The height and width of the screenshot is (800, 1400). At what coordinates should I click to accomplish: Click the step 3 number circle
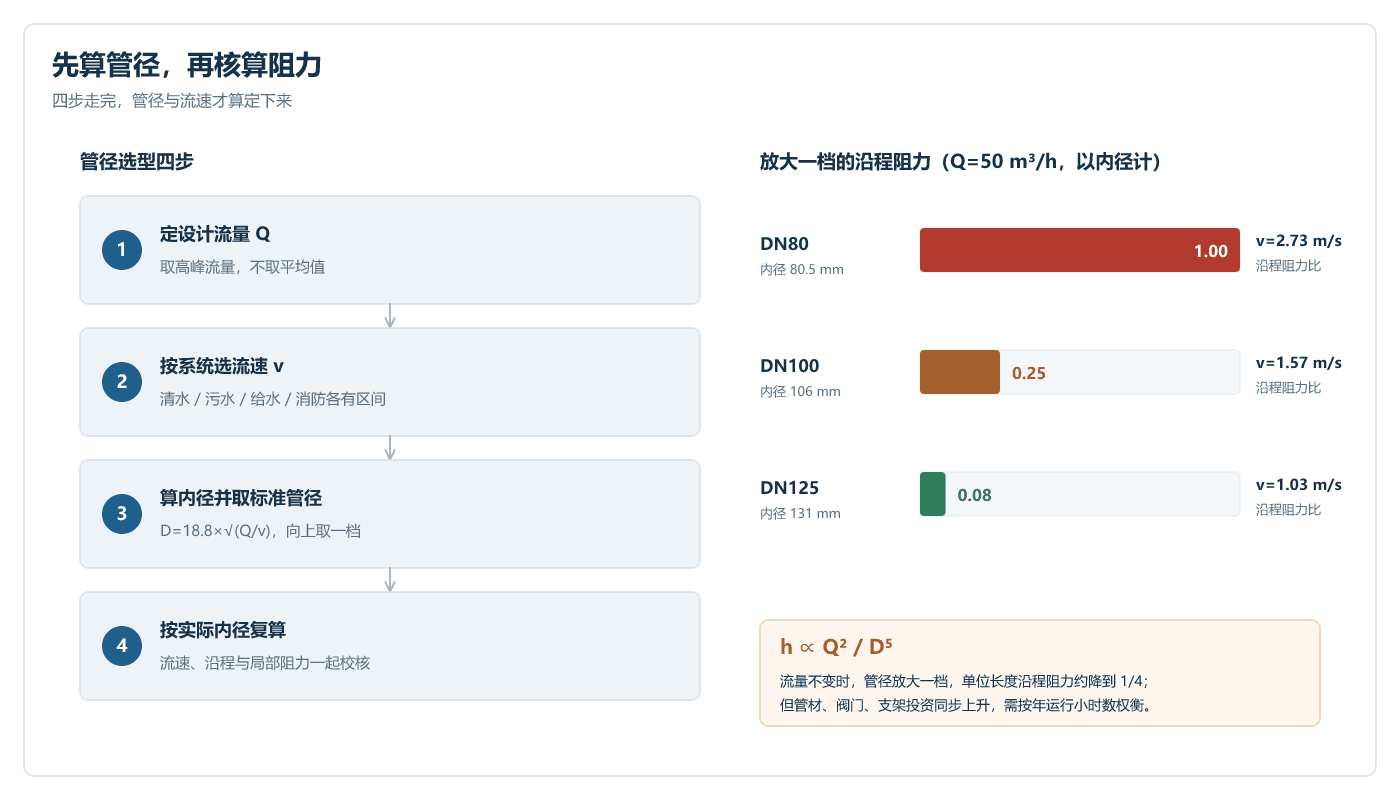pos(122,514)
